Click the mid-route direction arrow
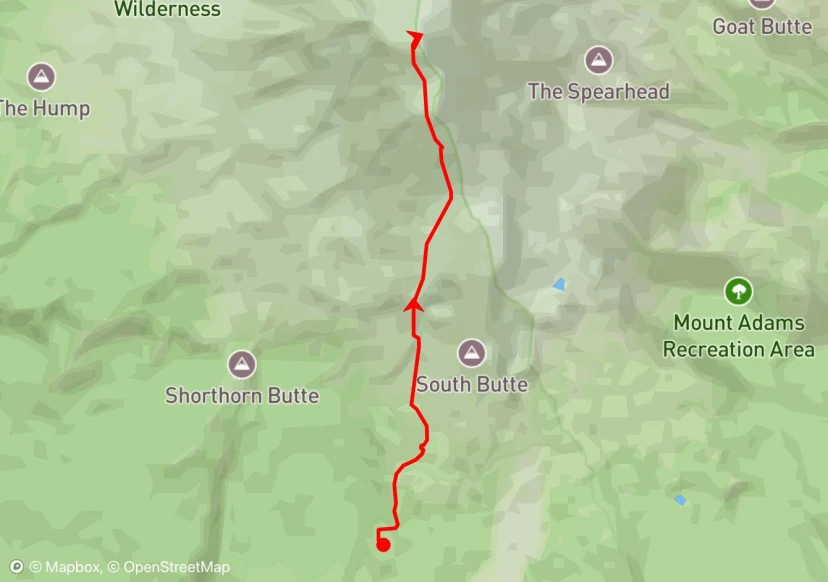The height and width of the screenshot is (582, 828). 413,305
